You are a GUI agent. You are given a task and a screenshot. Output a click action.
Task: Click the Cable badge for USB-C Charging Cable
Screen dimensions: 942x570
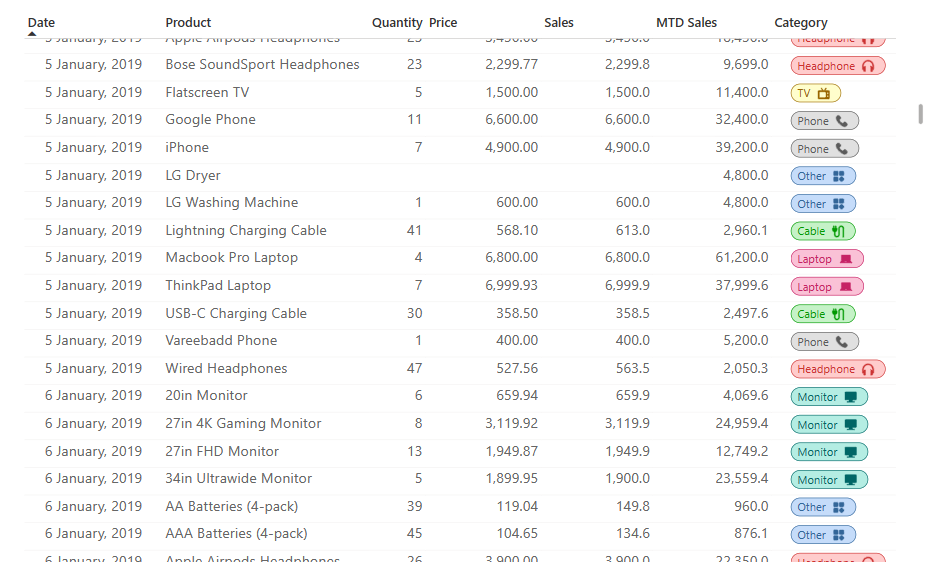tap(823, 314)
